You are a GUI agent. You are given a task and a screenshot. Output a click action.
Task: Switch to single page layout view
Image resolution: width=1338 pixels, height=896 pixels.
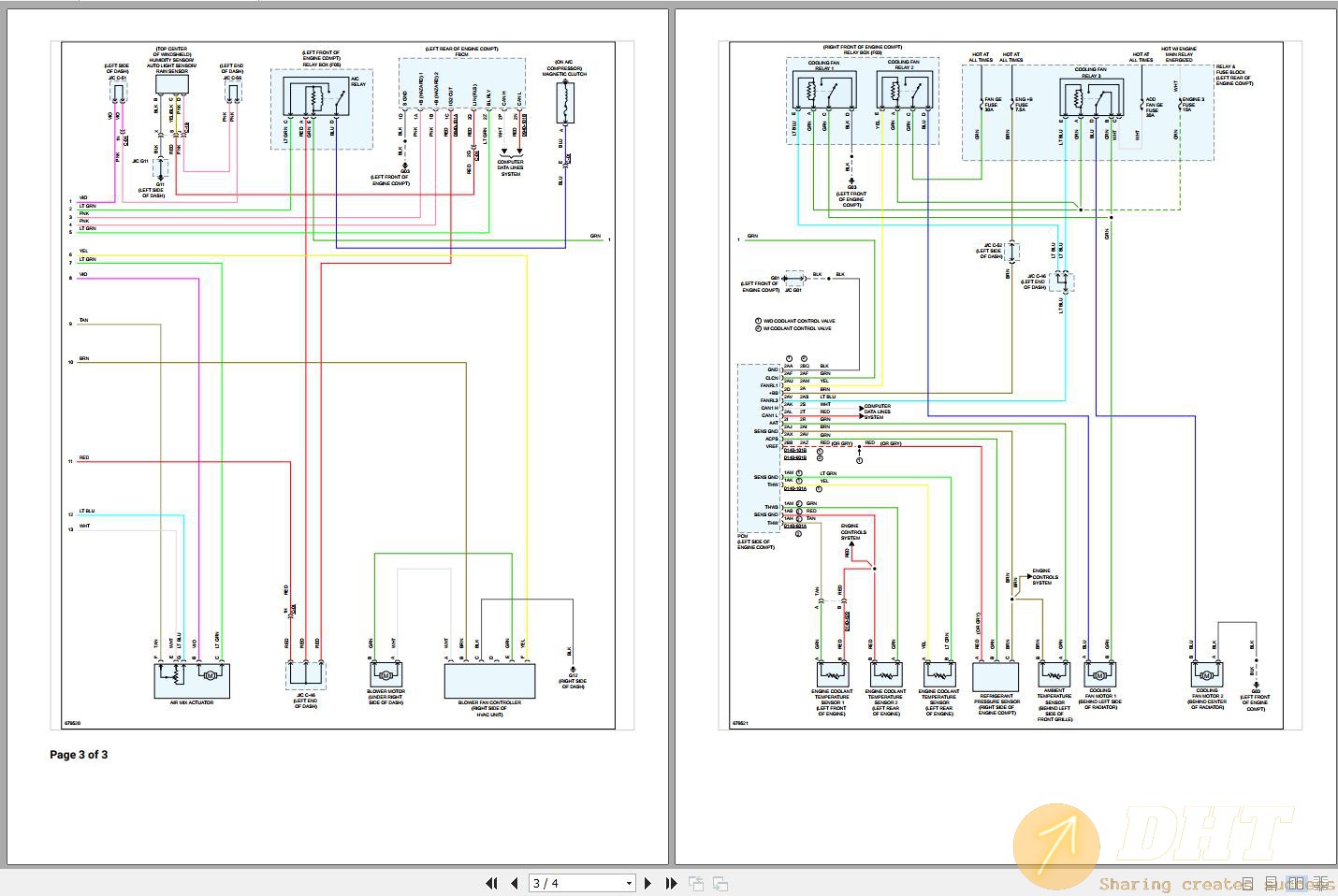(x=1248, y=883)
